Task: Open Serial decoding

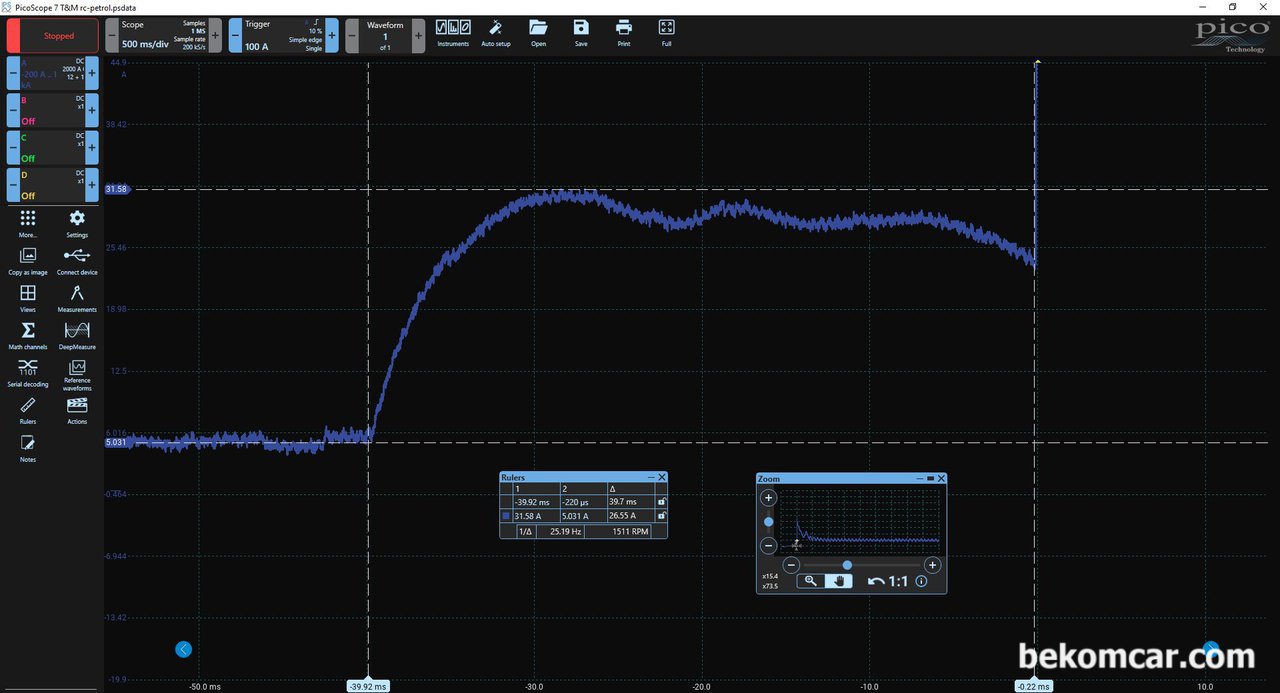Action: coord(28,372)
